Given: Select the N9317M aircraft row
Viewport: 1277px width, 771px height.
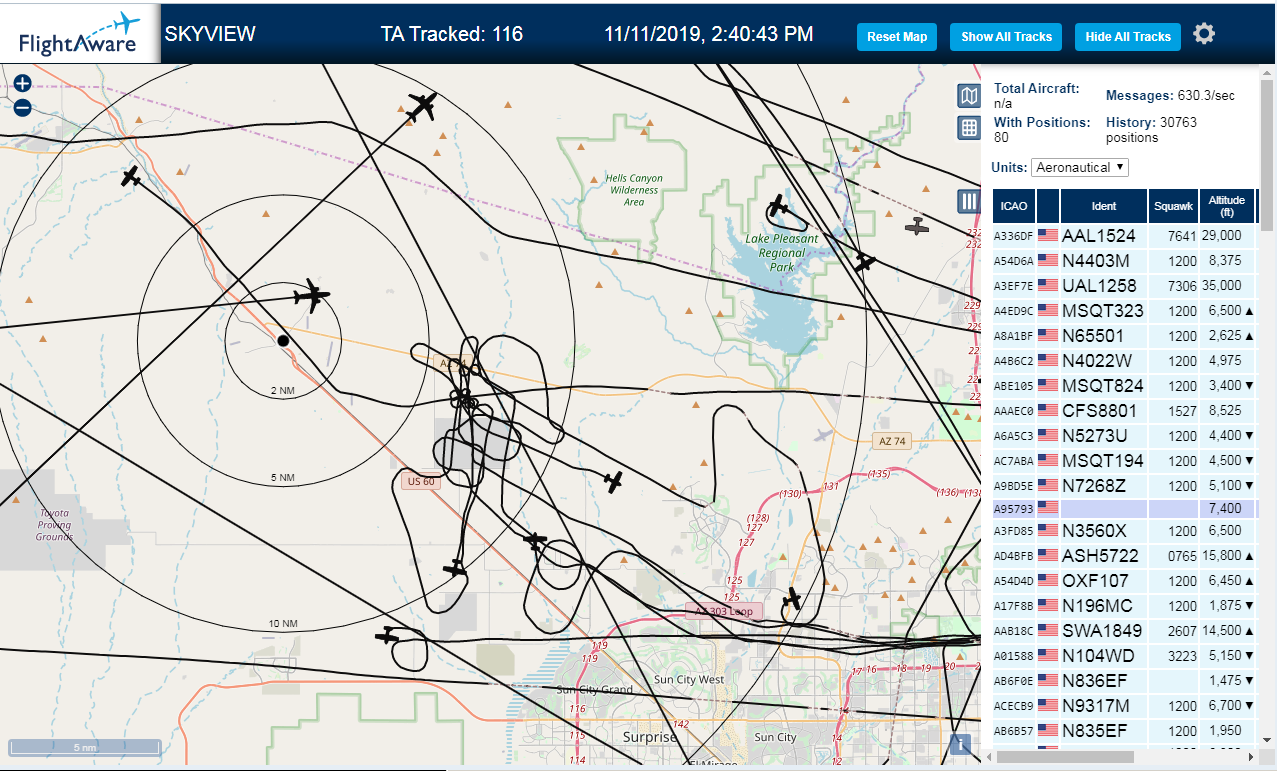Looking at the screenshot, I should coord(1125,705).
